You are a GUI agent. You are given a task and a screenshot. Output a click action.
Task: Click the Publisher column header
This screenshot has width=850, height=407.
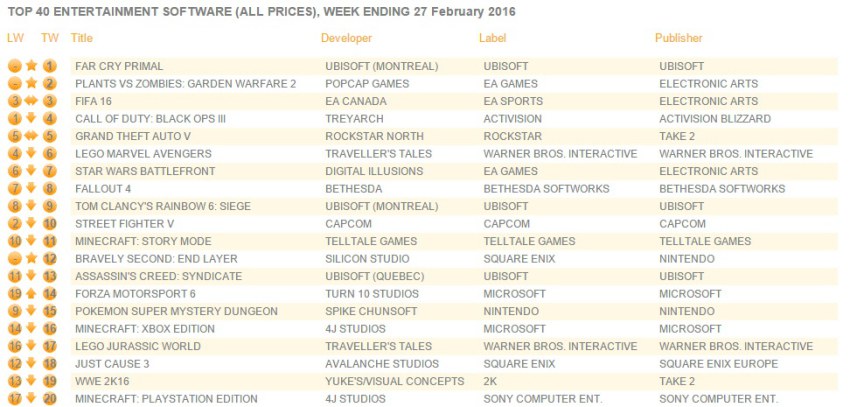coord(678,38)
